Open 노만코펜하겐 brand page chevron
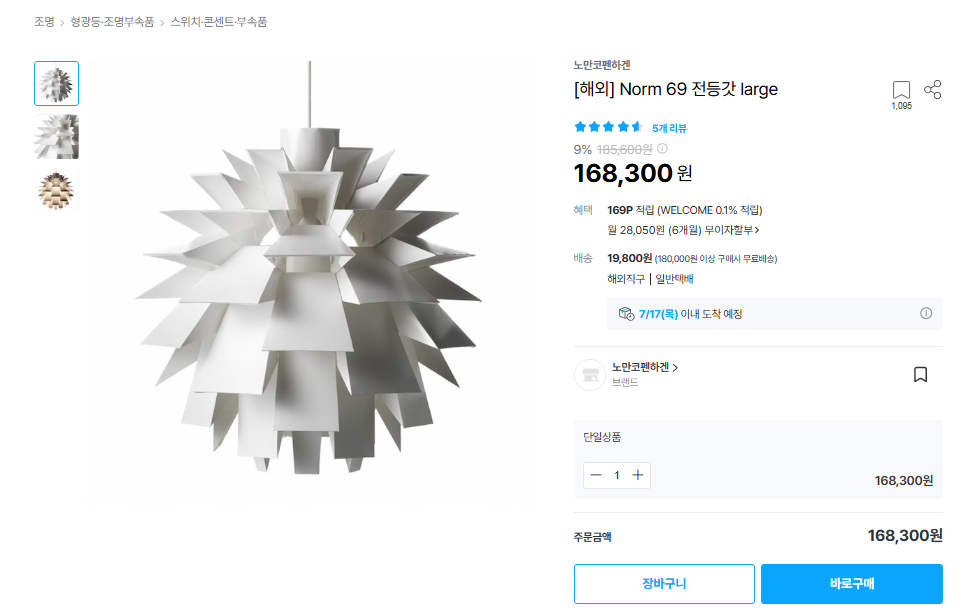965x615 pixels. tap(676, 368)
